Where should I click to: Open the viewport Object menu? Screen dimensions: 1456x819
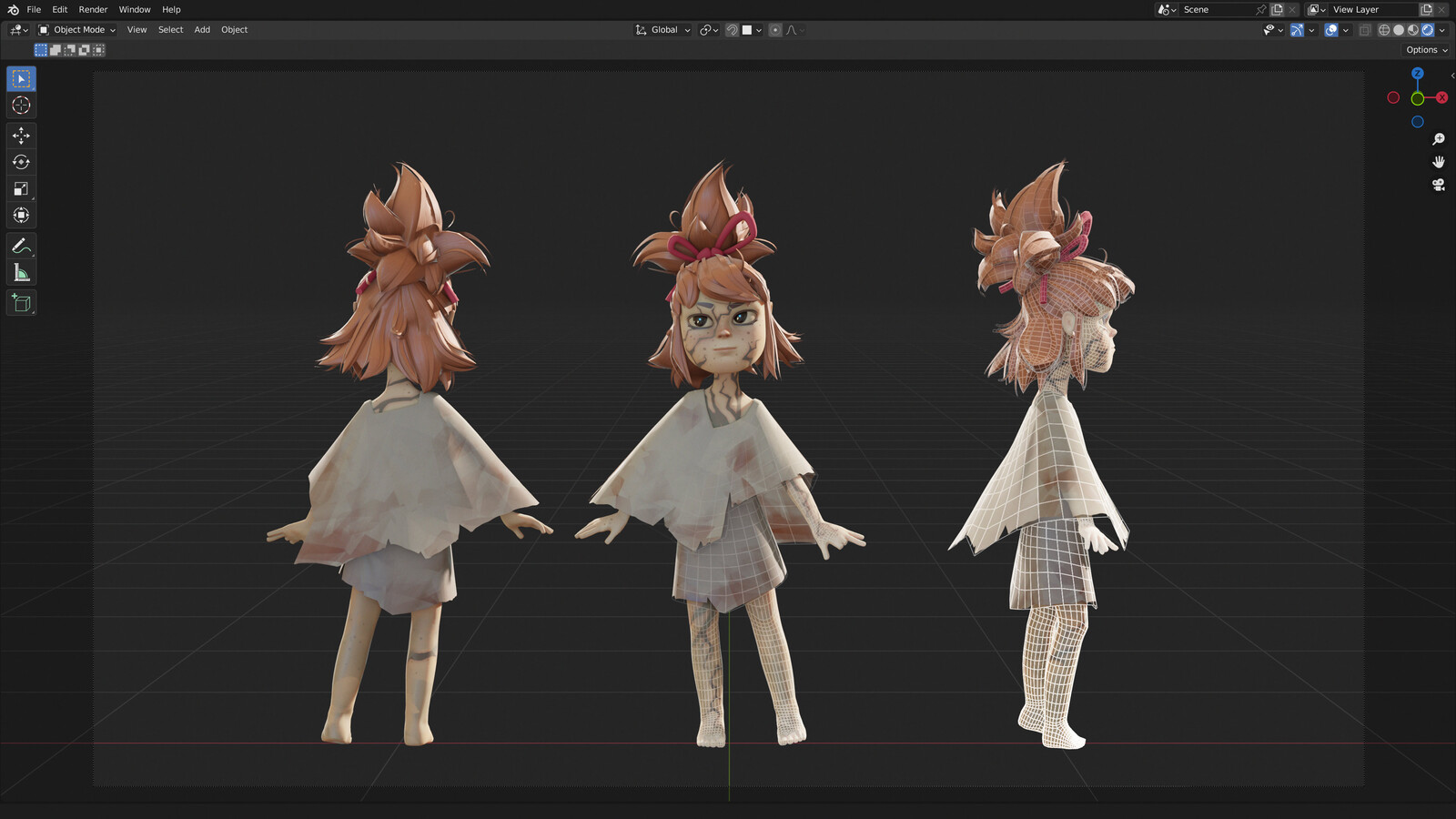(x=234, y=30)
